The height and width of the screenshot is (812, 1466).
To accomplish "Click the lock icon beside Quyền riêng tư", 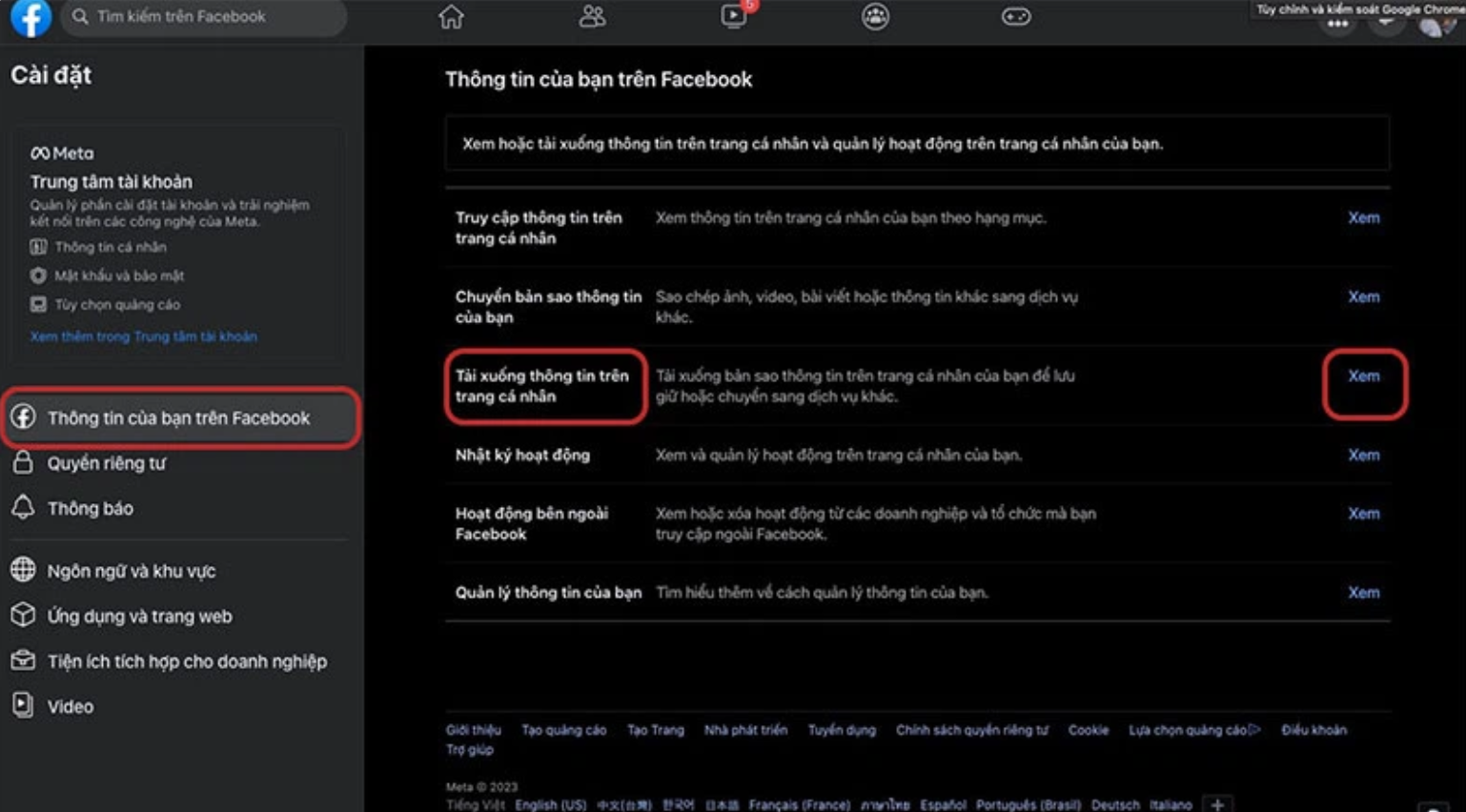I will click(x=23, y=462).
